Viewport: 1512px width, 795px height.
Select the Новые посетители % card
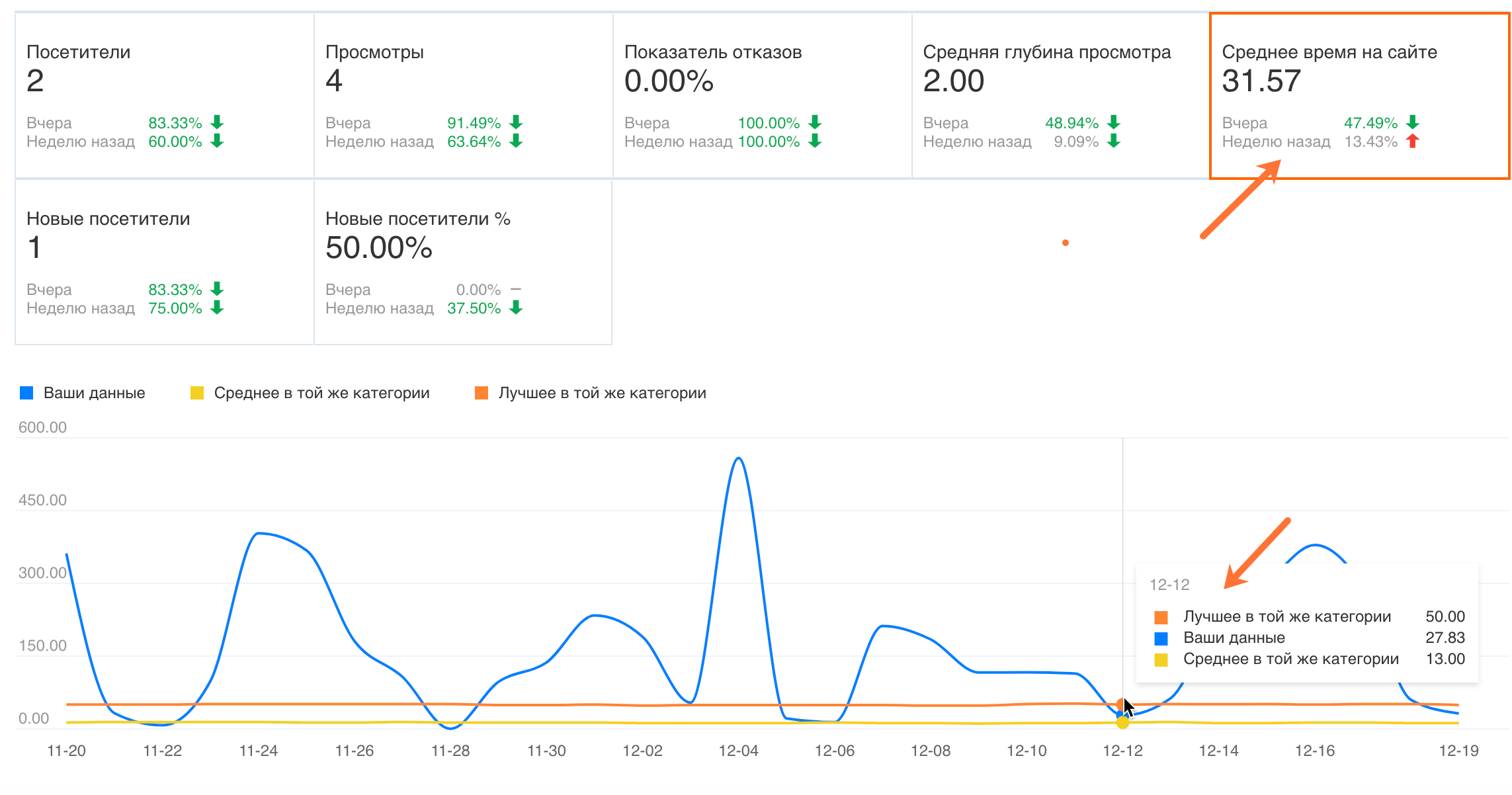coord(463,262)
